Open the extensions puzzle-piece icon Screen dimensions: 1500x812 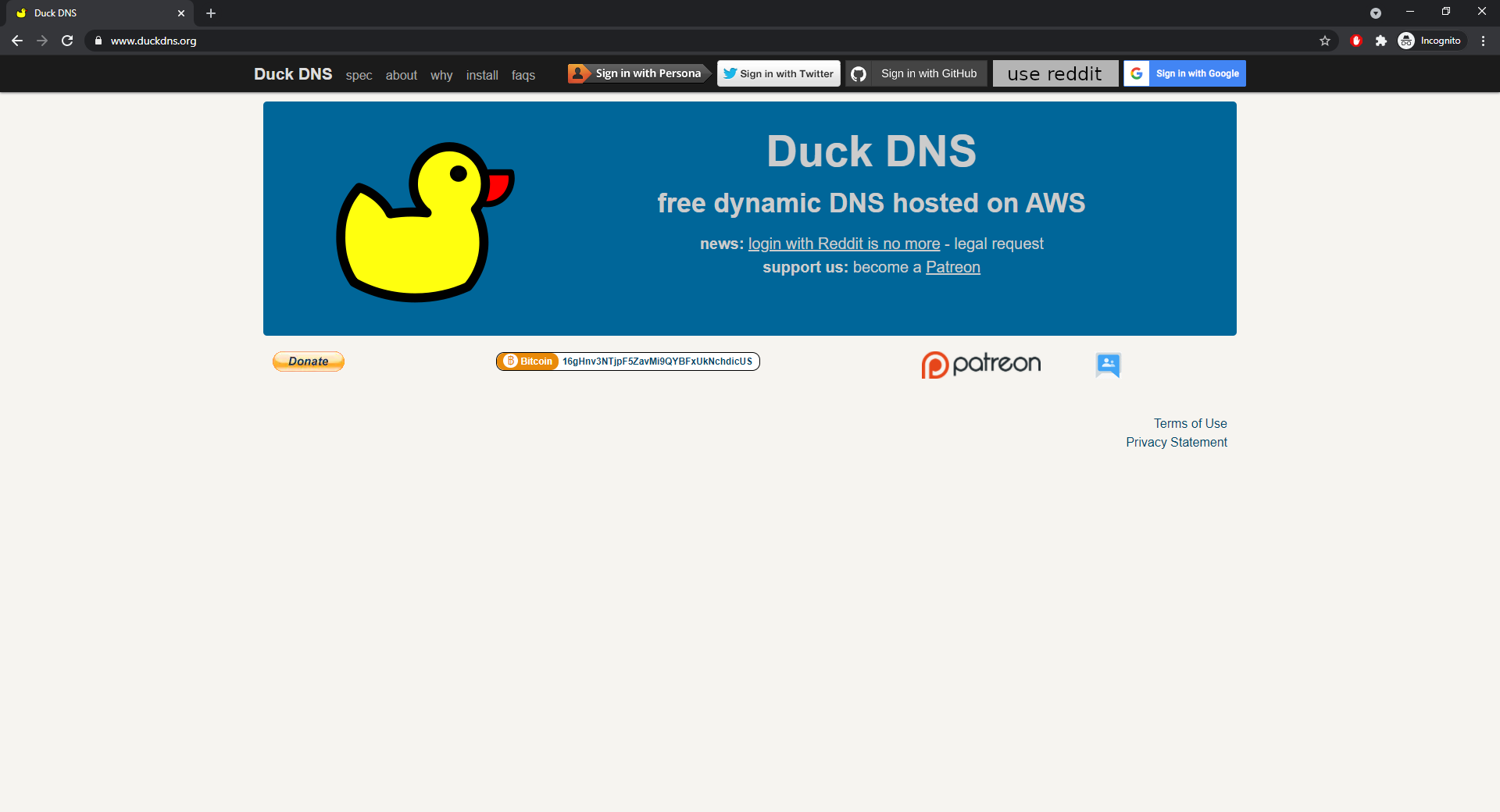tap(1381, 41)
